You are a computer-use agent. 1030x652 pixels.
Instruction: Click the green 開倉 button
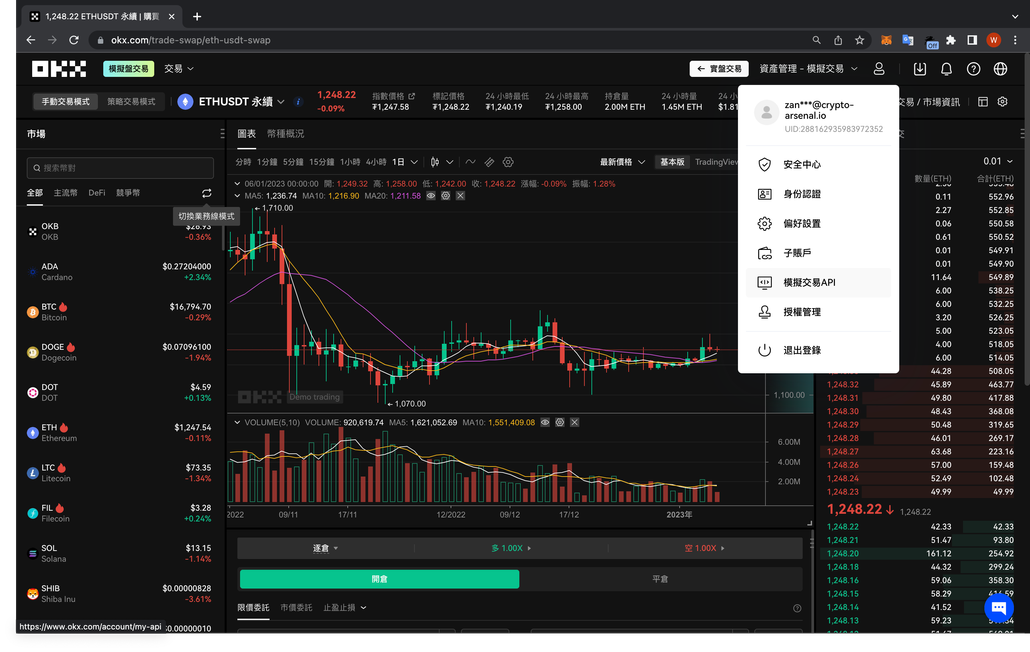pos(379,579)
